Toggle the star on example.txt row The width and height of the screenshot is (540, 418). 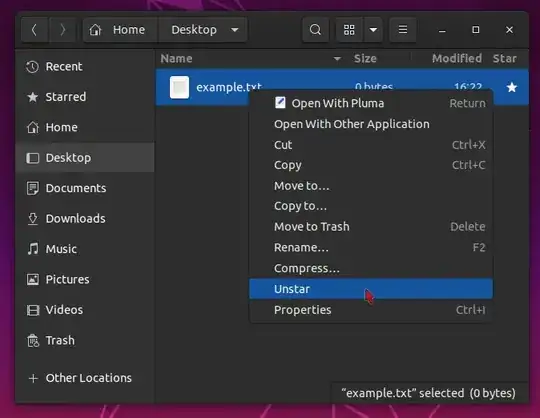(x=512, y=87)
